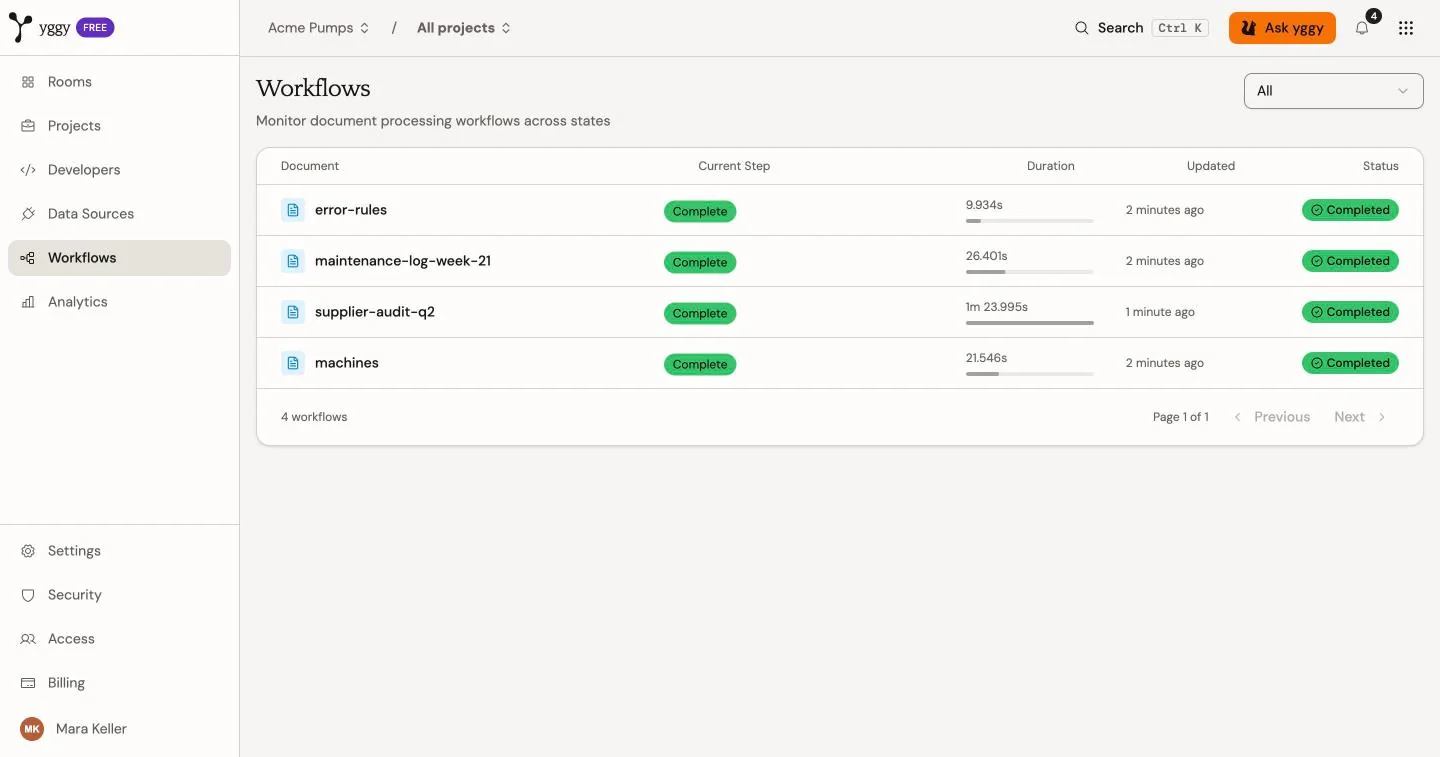
Task: Click the yggy logo icon
Action: pyautogui.click(x=20, y=28)
